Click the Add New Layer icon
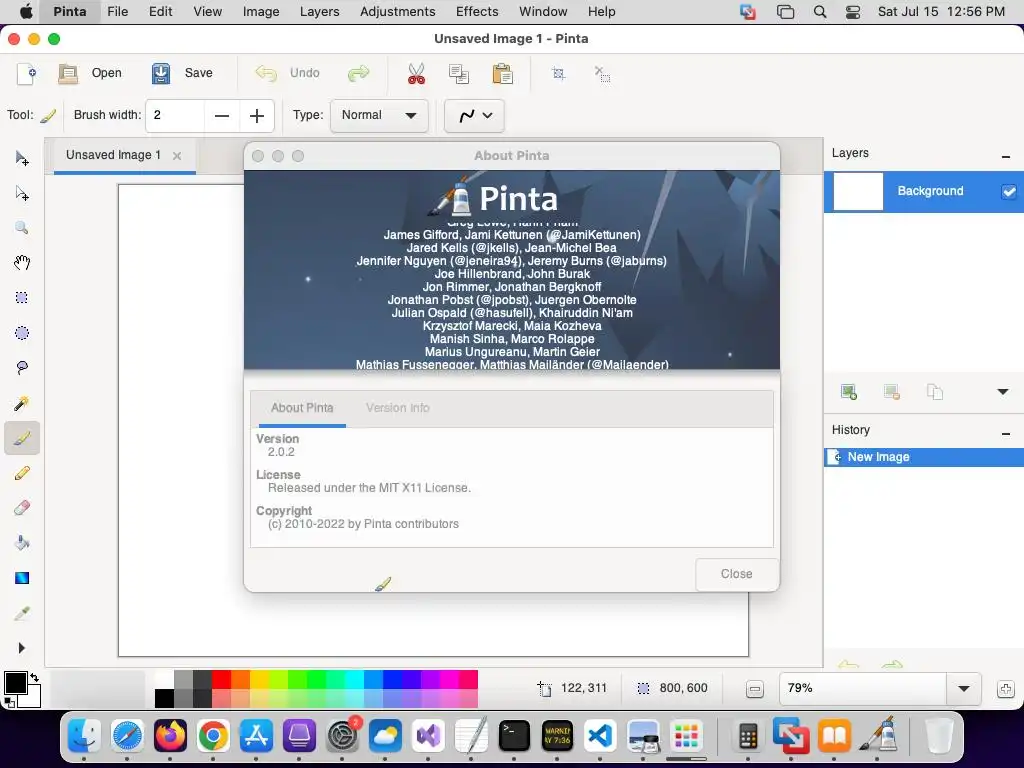This screenshot has height=768, width=1024. point(848,392)
